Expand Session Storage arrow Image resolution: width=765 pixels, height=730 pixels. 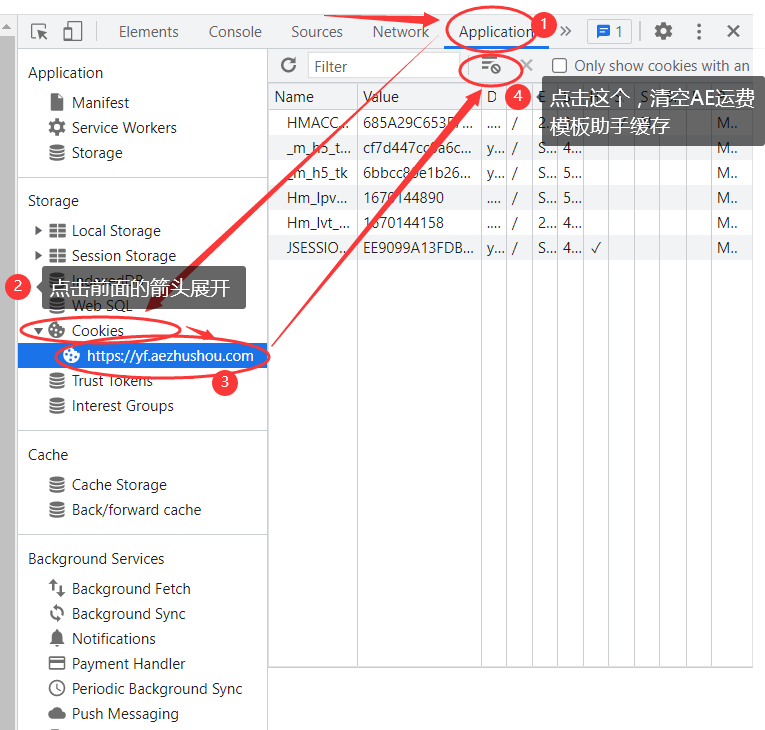click(38, 255)
